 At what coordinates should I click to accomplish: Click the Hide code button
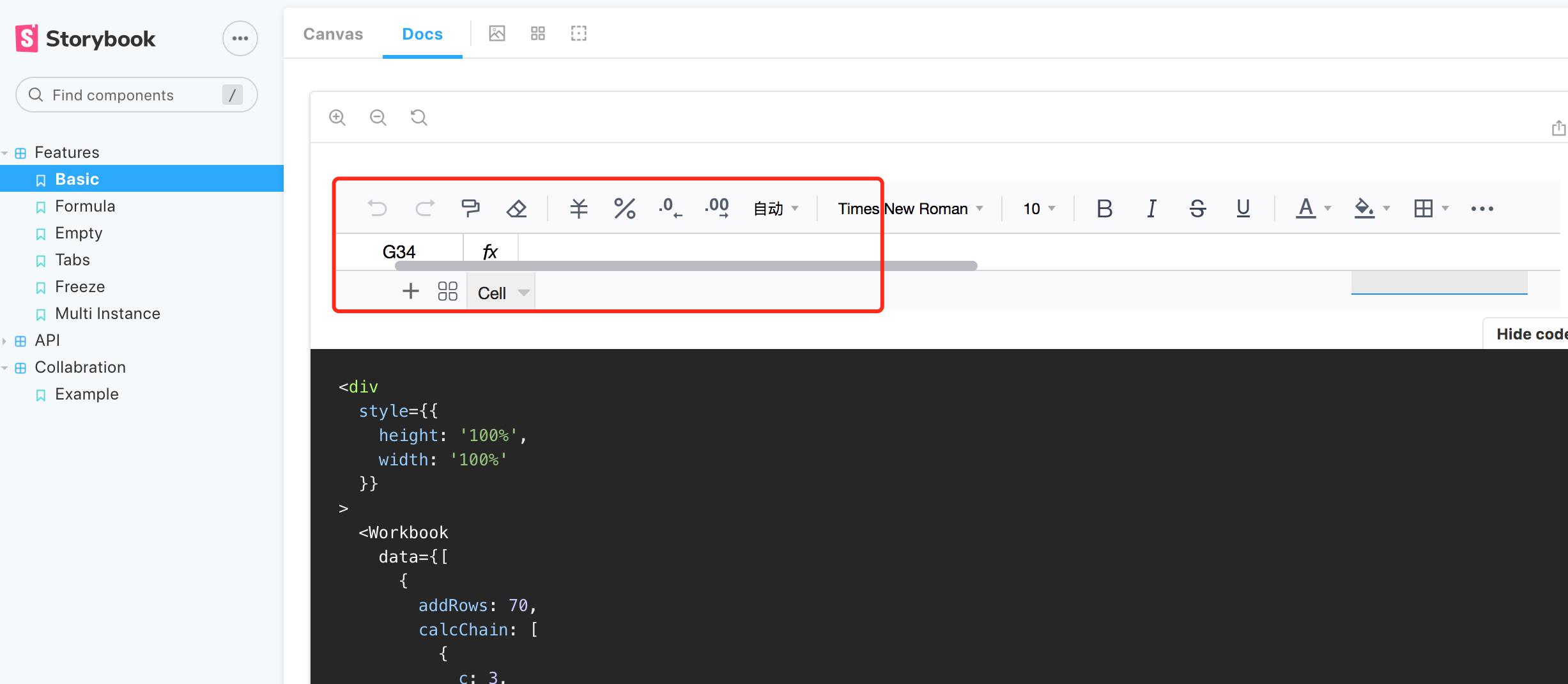pos(1532,333)
